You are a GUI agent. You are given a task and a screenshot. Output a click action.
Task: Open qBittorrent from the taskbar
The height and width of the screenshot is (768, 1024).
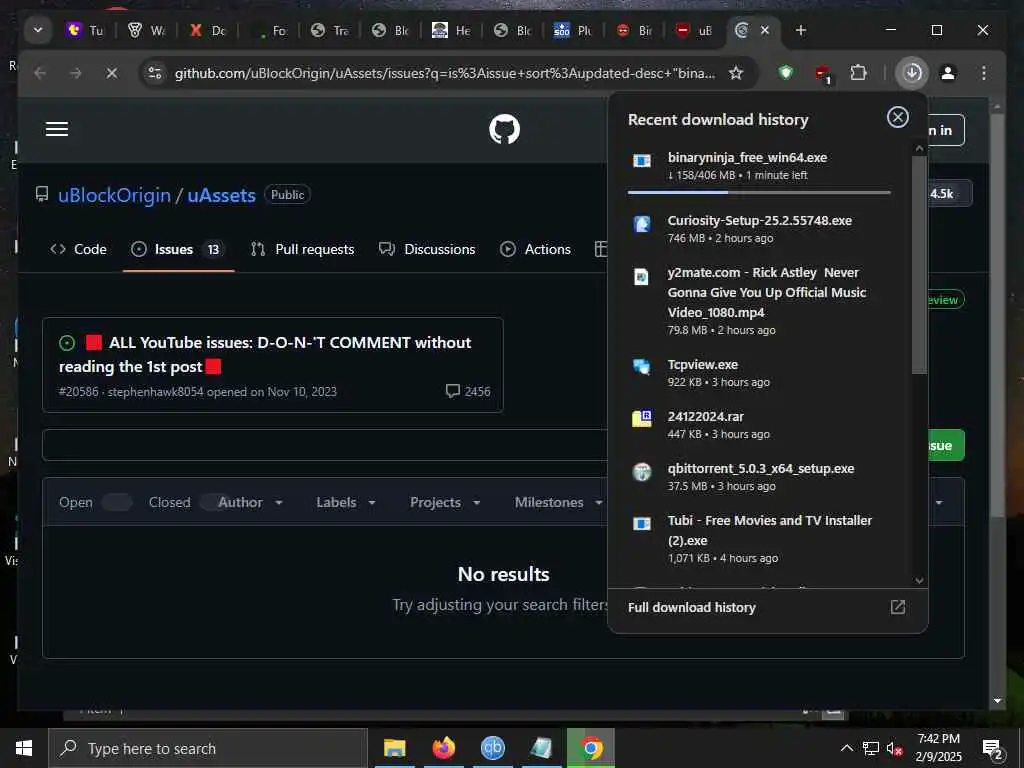(492, 748)
